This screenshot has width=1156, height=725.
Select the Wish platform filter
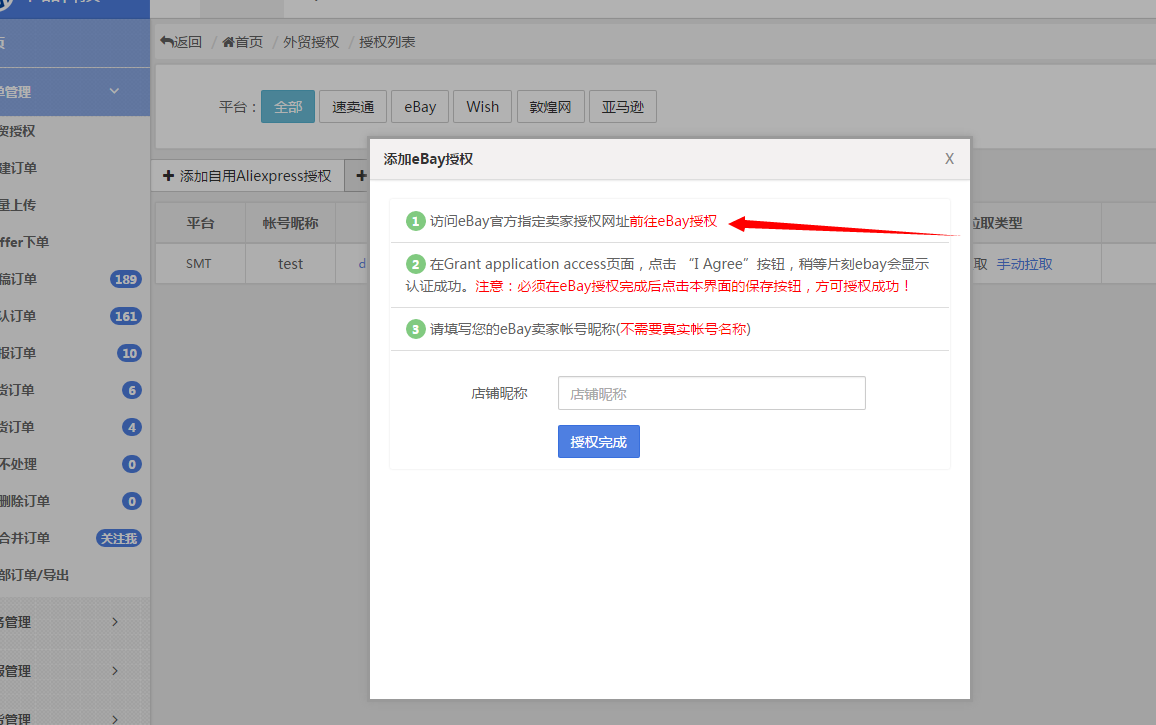pos(482,107)
